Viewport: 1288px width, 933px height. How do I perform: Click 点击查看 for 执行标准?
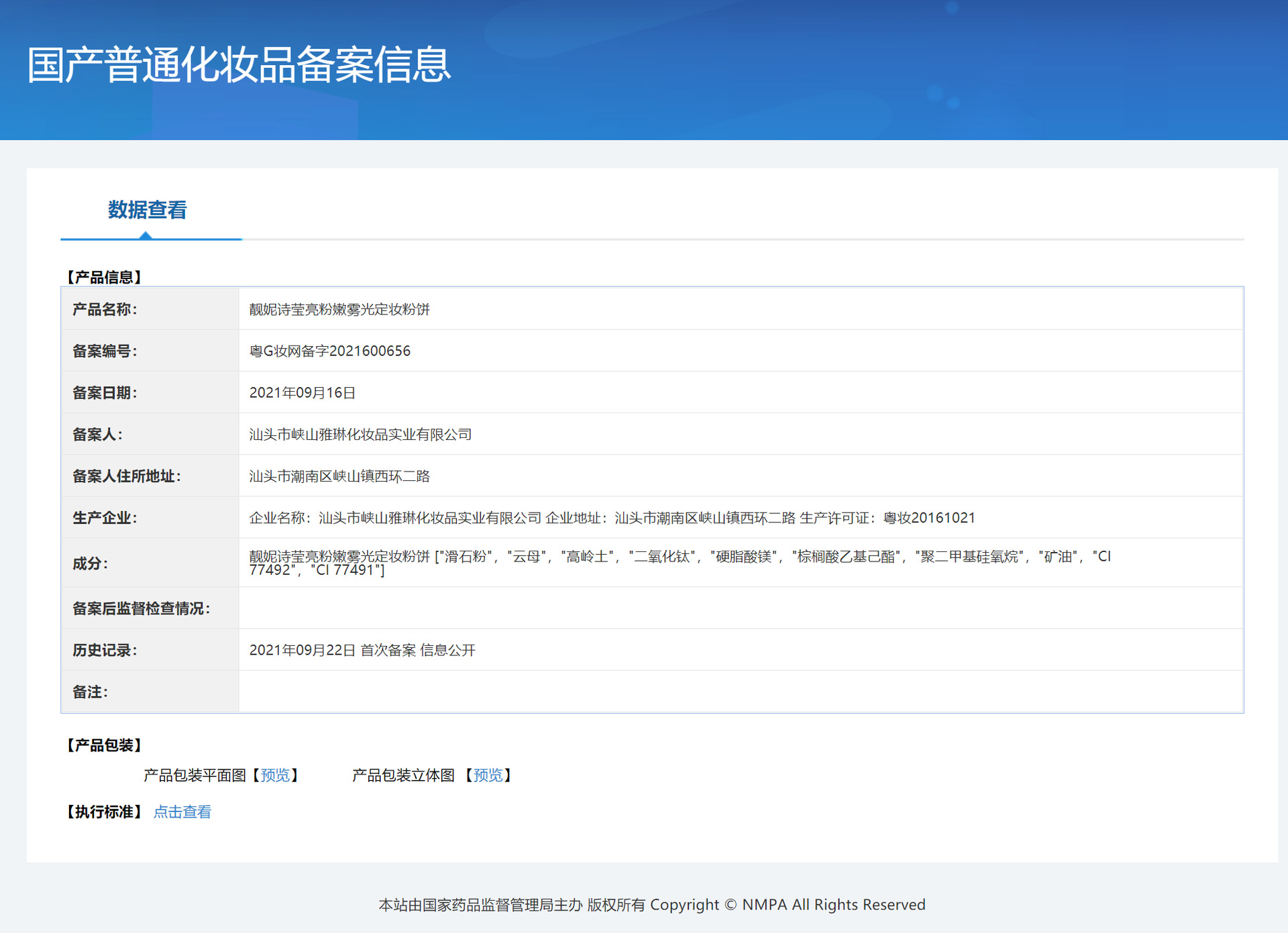tap(182, 812)
